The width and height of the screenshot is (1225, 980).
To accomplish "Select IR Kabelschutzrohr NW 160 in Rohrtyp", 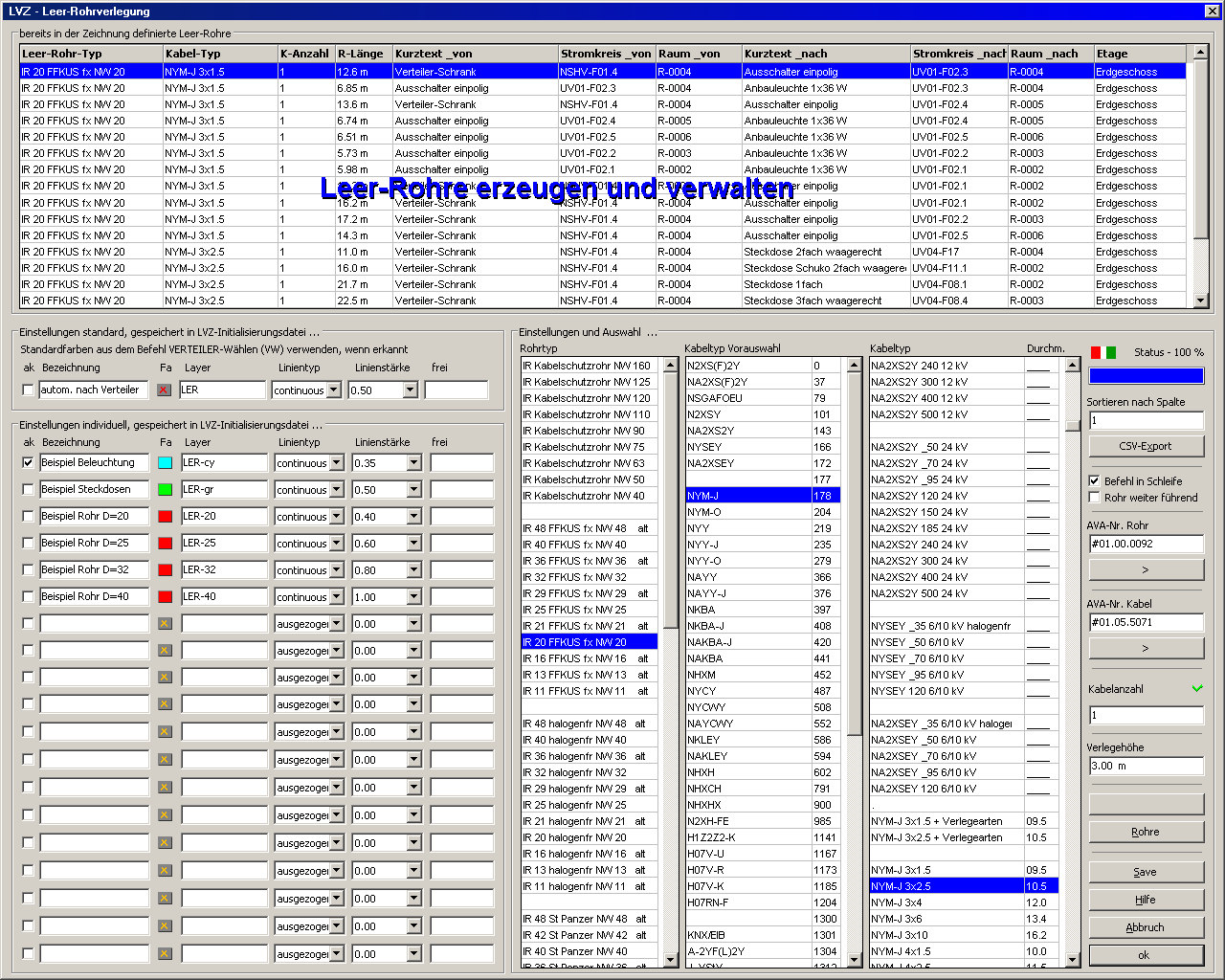I will (589, 366).
